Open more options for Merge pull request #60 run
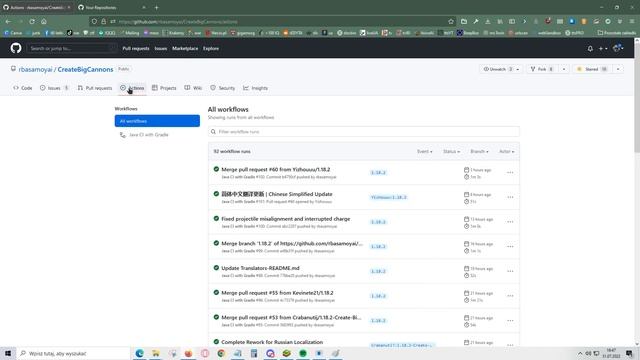 510,173
